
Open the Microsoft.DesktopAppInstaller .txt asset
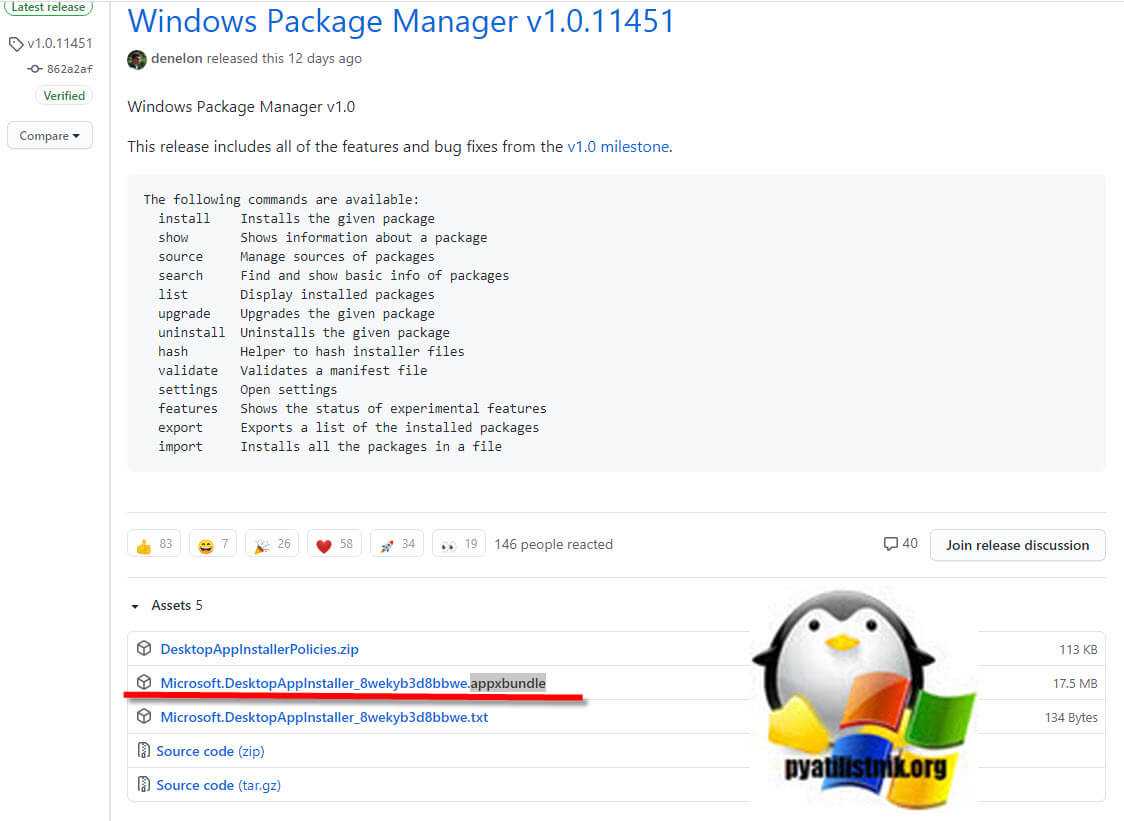coord(323,717)
